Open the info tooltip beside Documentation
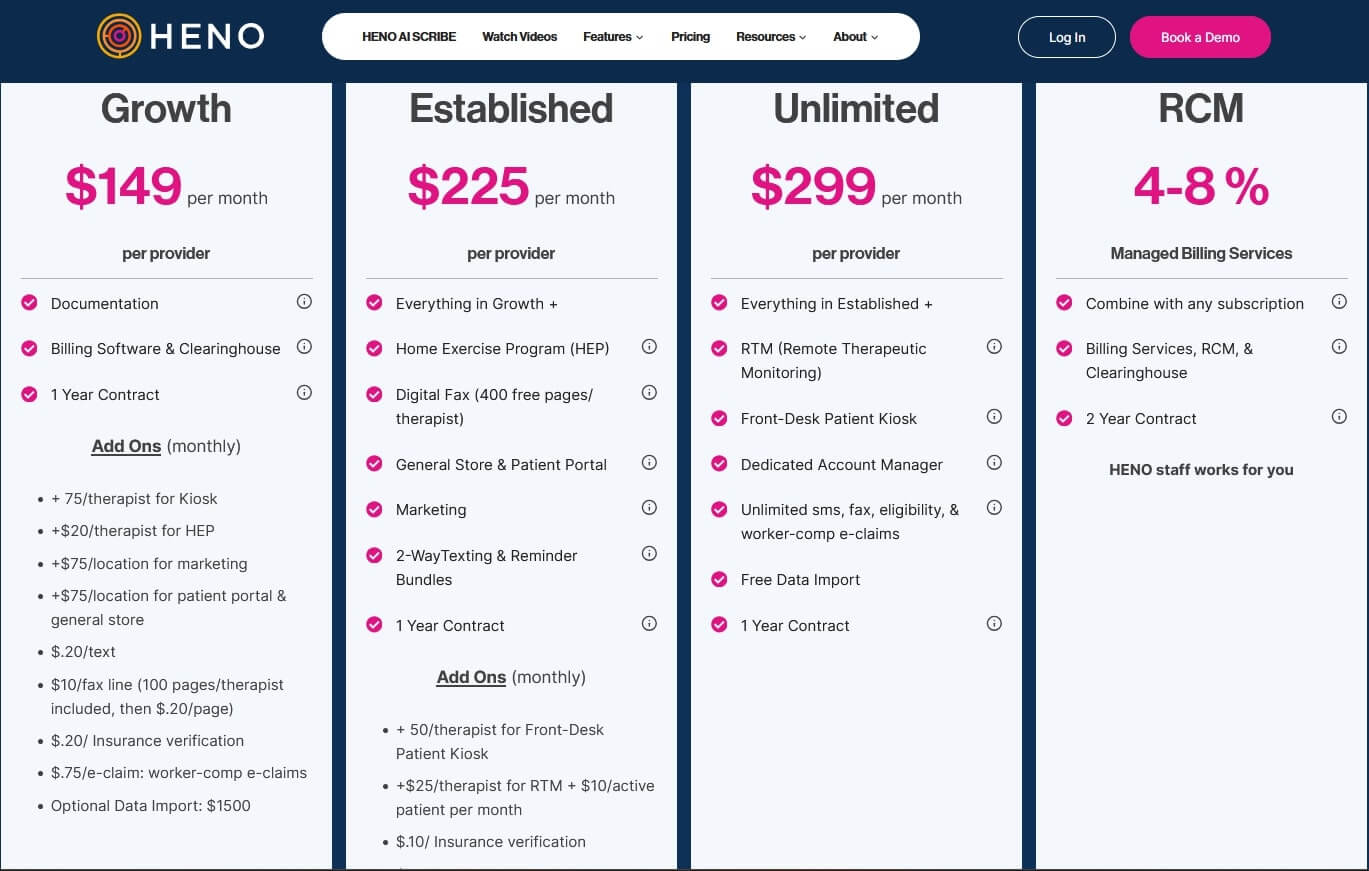Image resolution: width=1369 pixels, height=871 pixels. pyautogui.click(x=305, y=302)
